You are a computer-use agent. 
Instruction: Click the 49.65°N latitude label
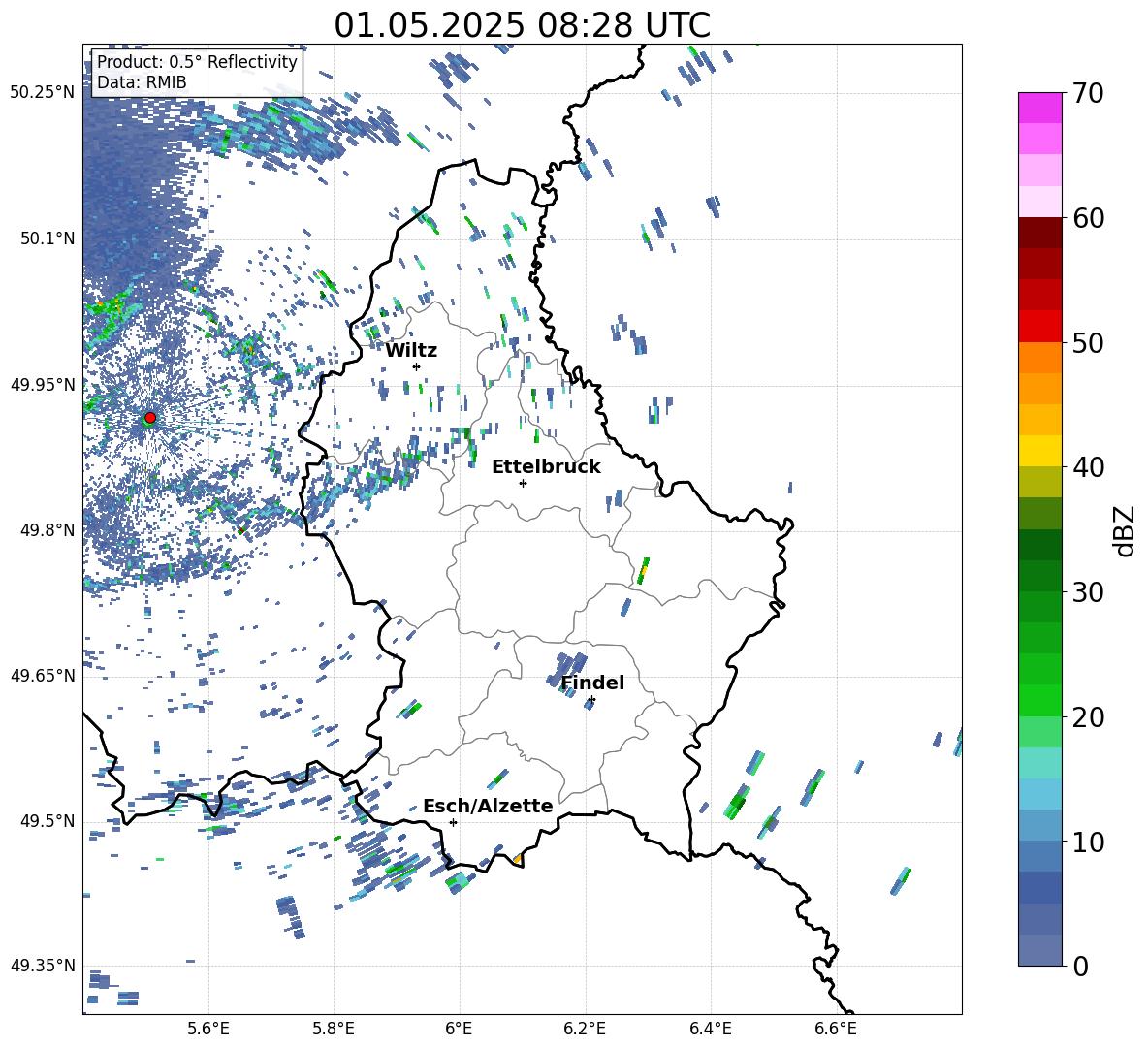tap(42, 675)
